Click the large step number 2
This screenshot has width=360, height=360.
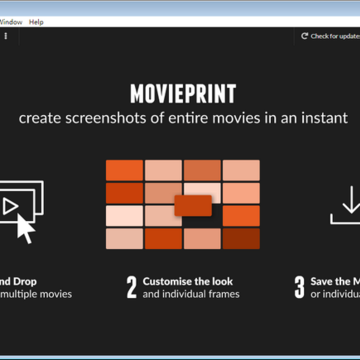click(x=132, y=287)
